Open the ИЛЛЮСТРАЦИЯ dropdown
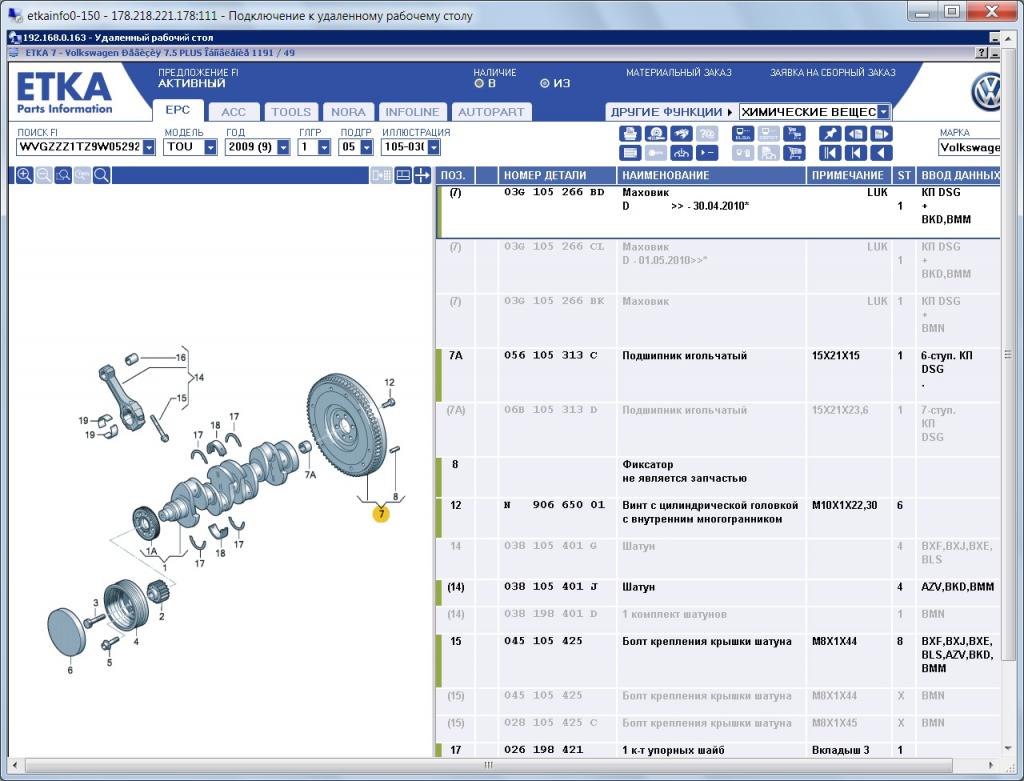Image resolution: width=1024 pixels, height=781 pixels. [434, 147]
